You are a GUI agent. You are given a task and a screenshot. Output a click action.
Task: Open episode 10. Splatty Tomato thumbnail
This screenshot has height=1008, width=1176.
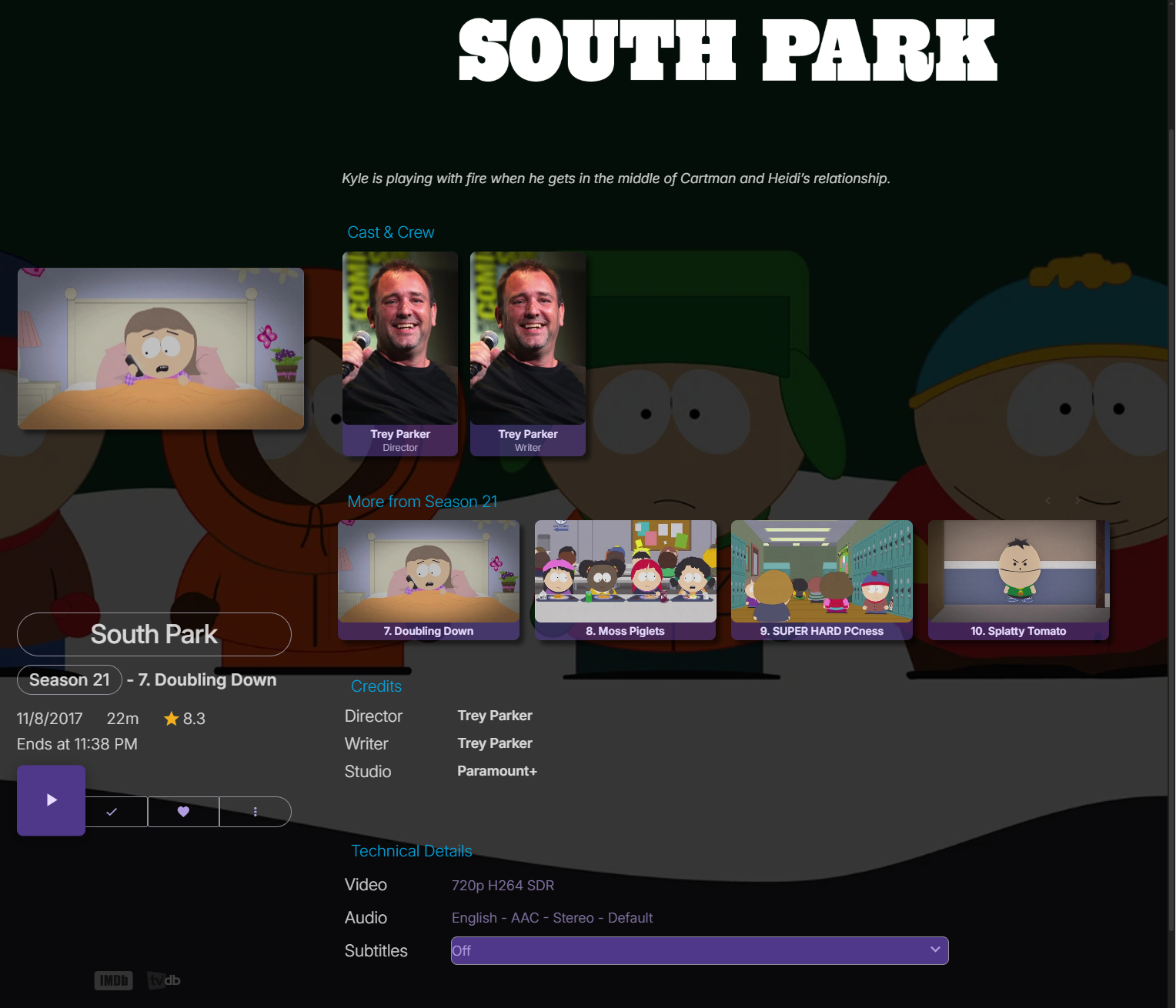point(1019,580)
